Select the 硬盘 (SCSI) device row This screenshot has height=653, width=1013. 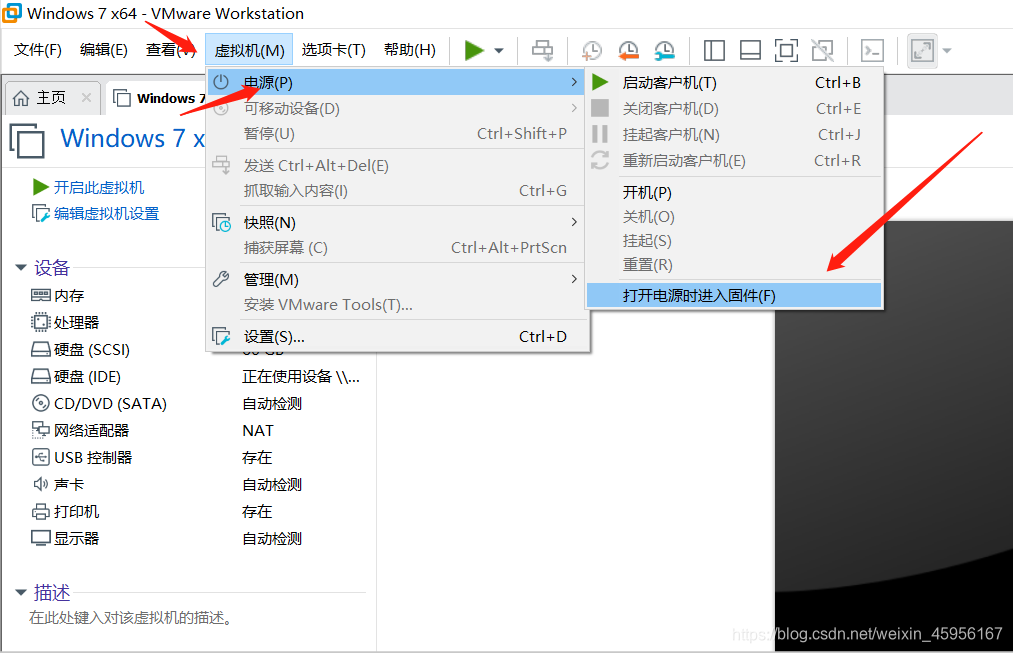[x=80, y=349]
